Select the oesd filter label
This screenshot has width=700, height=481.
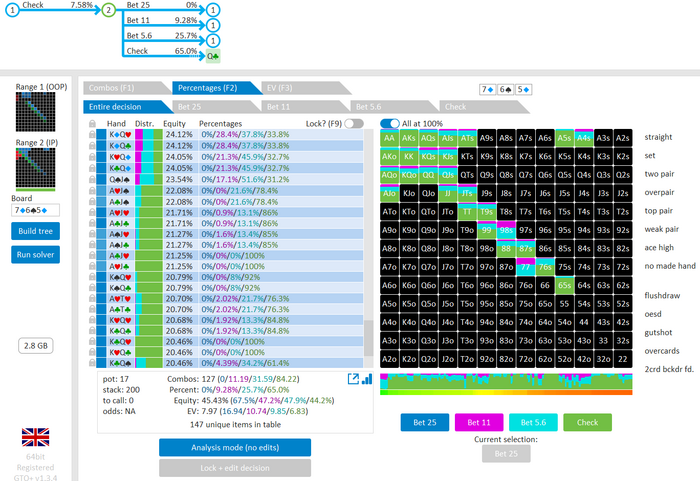coord(653,314)
